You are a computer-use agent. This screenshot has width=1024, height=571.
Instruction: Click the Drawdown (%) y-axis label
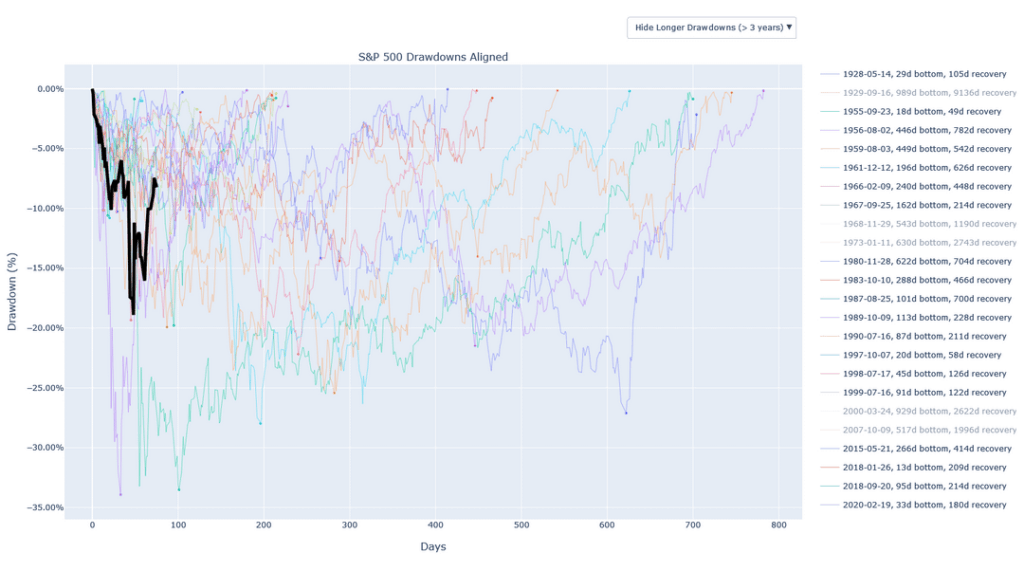[x=12, y=291]
